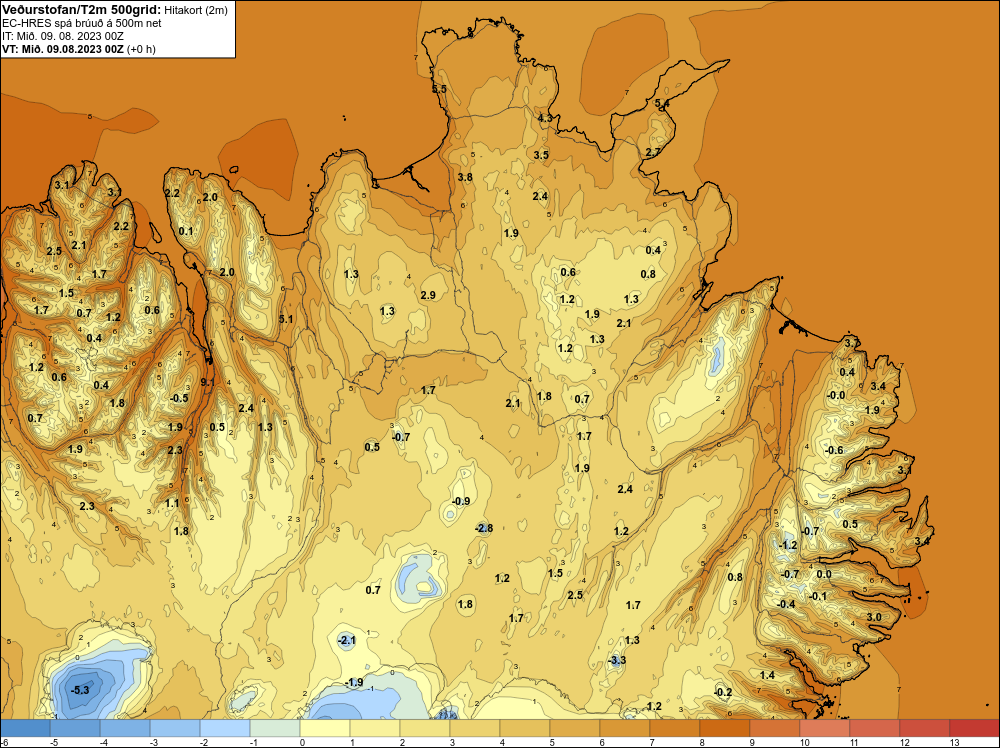The height and width of the screenshot is (748, 1000).
Task: Click the legend swatch between 12 and 13
Action: pos(925,728)
